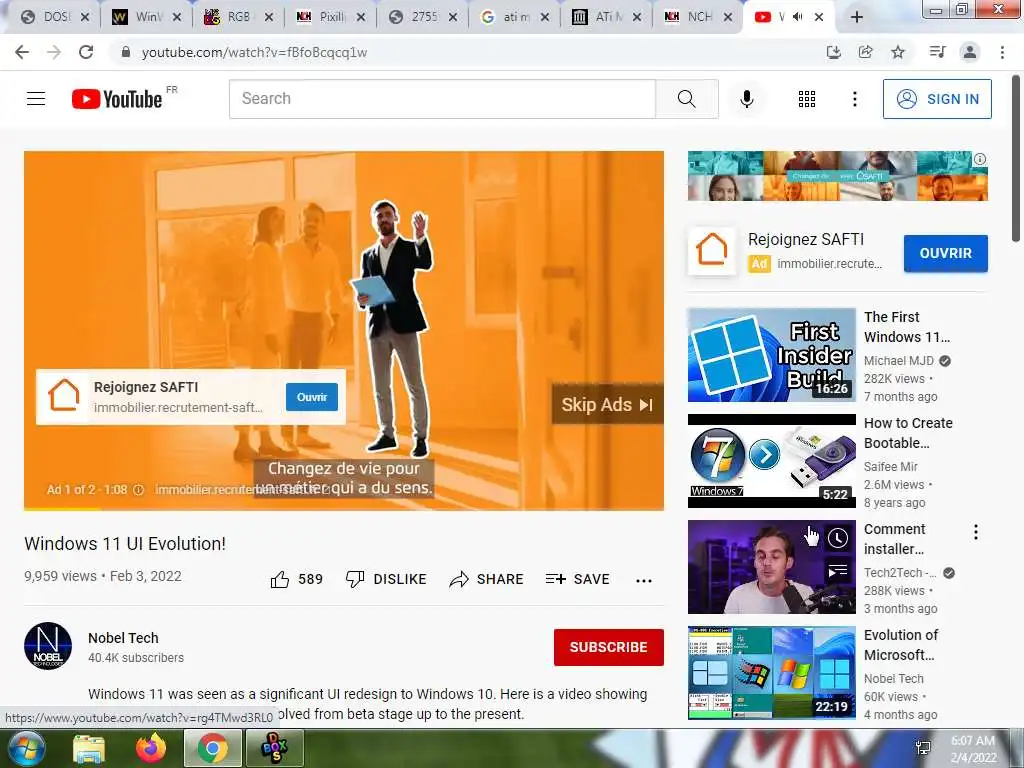The width and height of the screenshot is (1024, 768).
Task: Open Nobel Tech channel avatar
Action: pos(48,646)
